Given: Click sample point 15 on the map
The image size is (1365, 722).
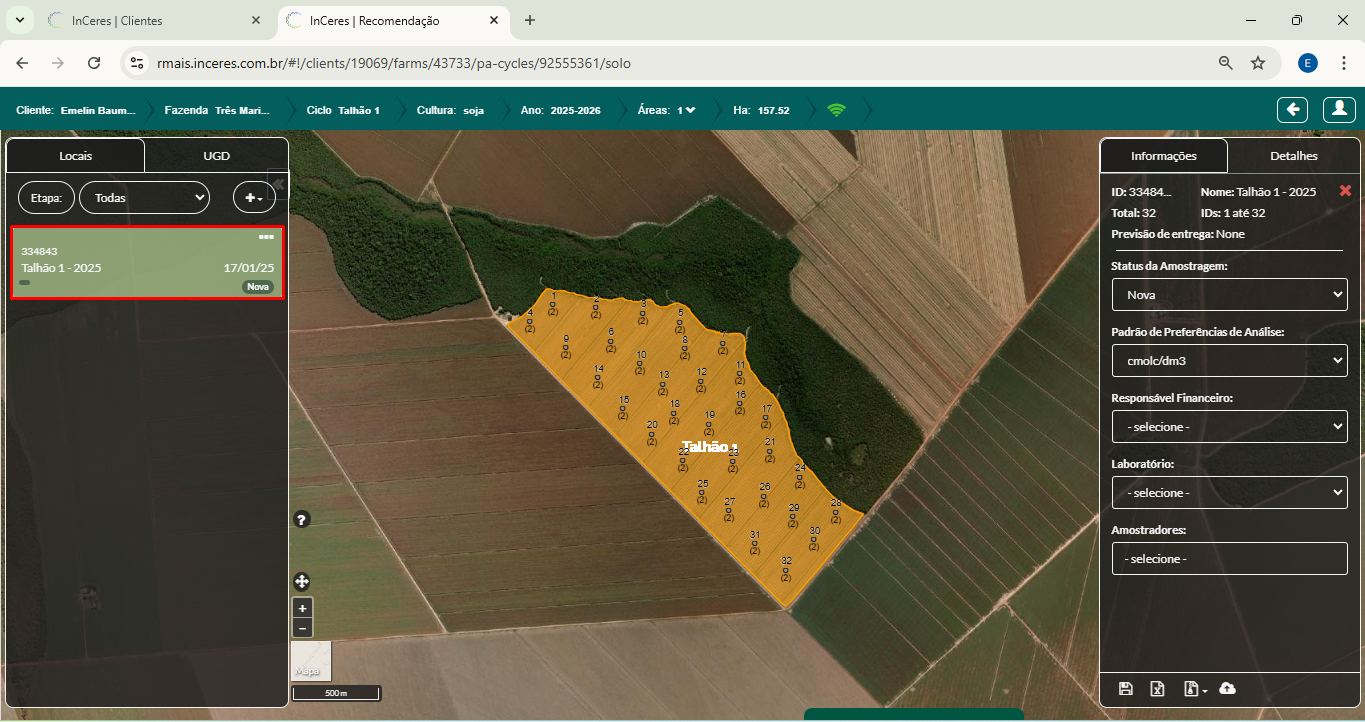Looking at the screenshot, I should [x=624, y=408].
